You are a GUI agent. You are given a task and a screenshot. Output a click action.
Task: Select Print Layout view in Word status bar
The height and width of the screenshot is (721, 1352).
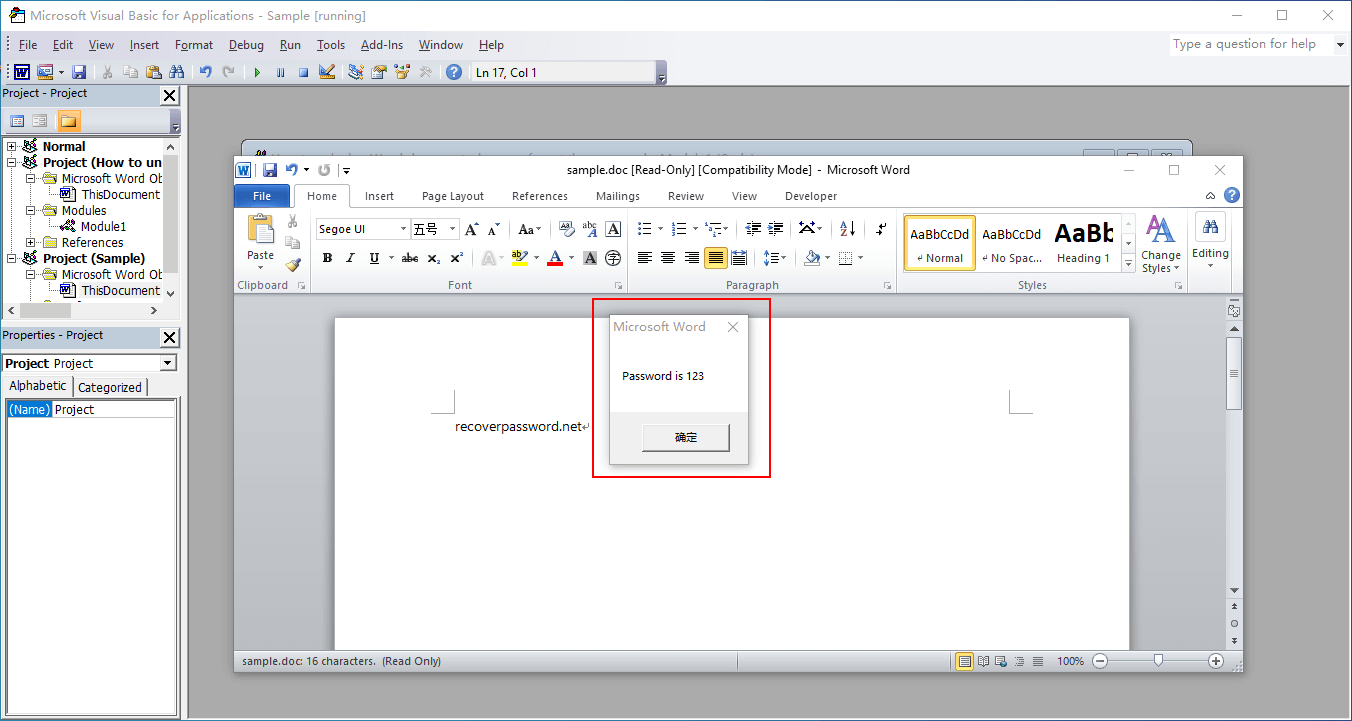click(x=965, y=661)
